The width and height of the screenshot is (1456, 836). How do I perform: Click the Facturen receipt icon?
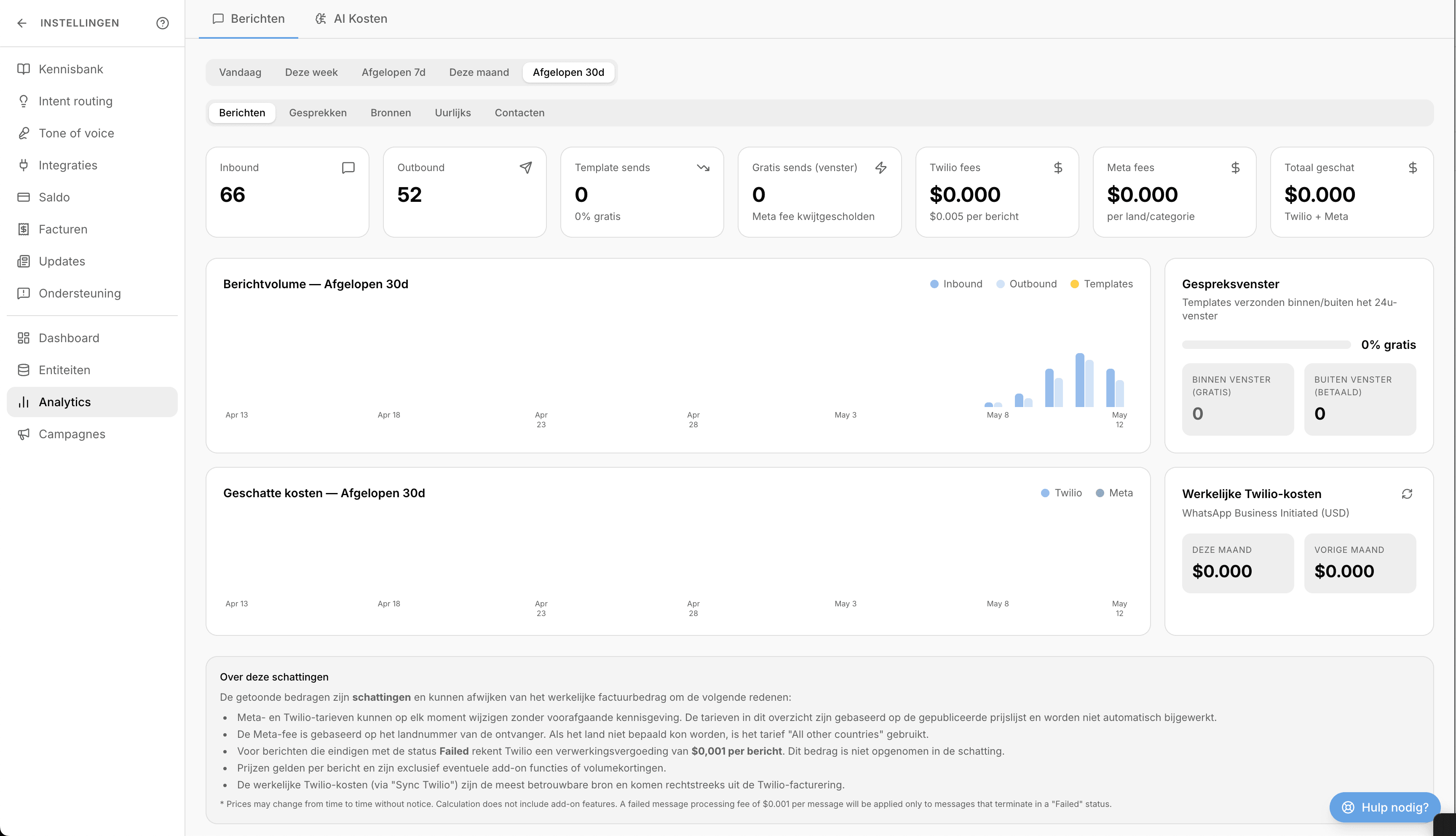24,229
